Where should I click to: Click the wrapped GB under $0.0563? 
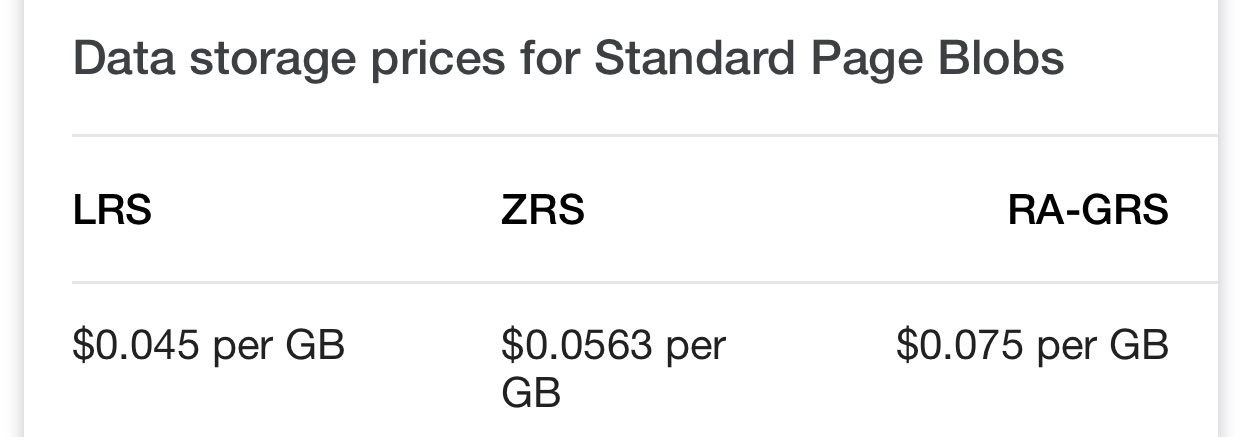pyautogui.click(x=530, y=393)
